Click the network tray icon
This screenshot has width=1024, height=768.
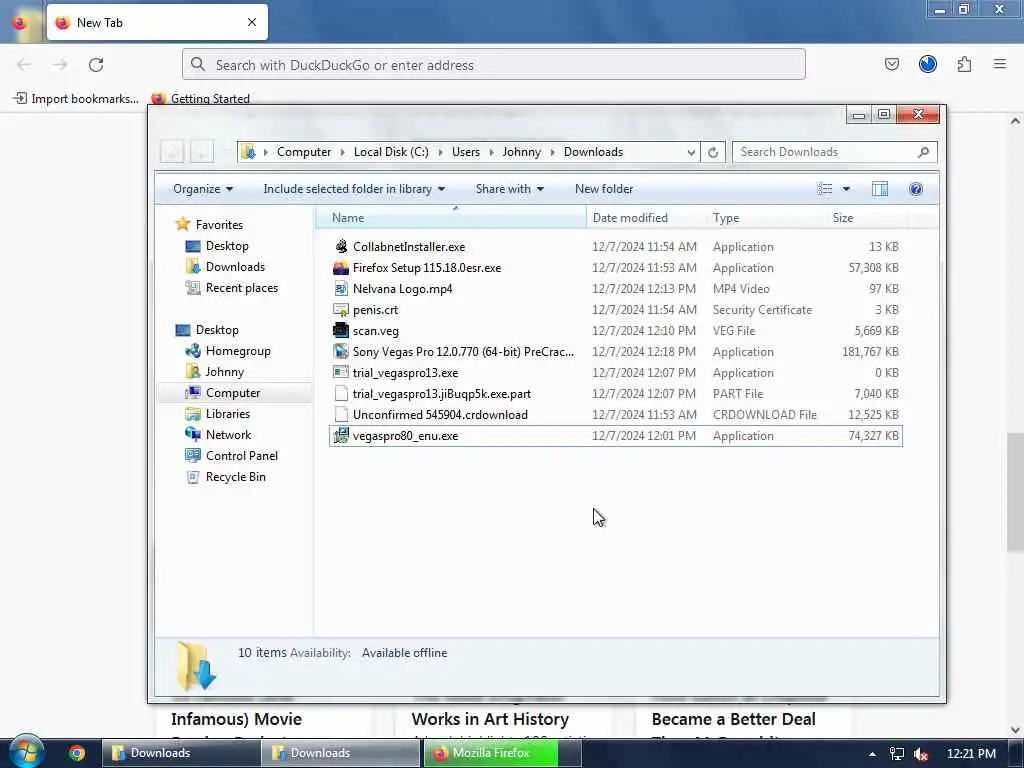click(x=897, y=754)
